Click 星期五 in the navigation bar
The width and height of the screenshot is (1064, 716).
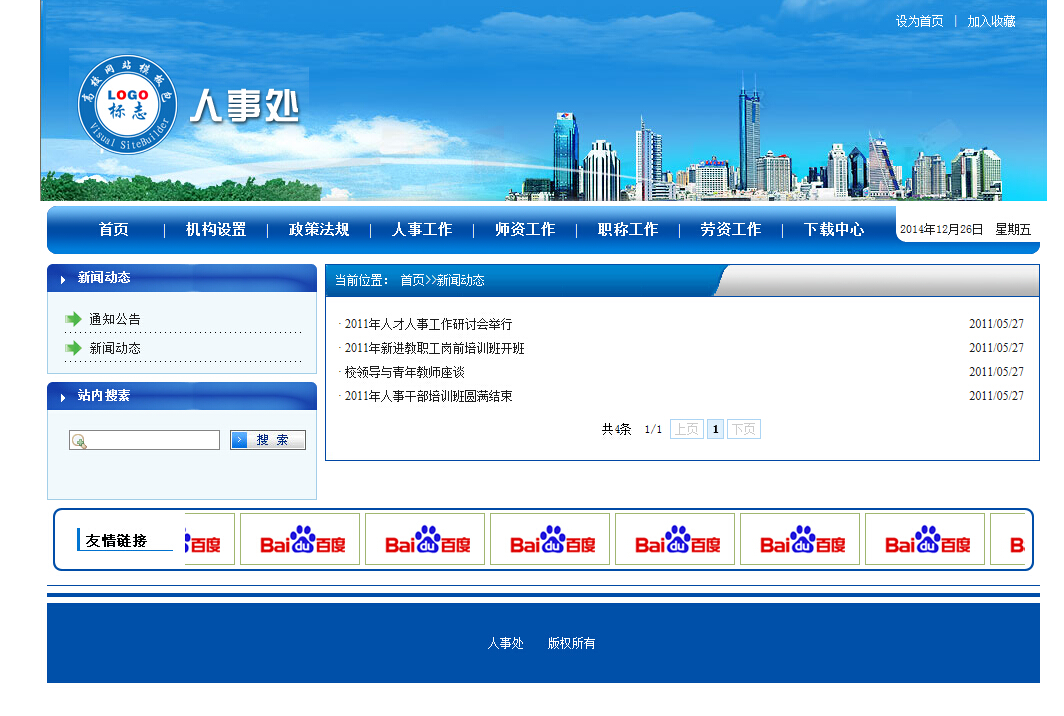(x=1013, y=229)
